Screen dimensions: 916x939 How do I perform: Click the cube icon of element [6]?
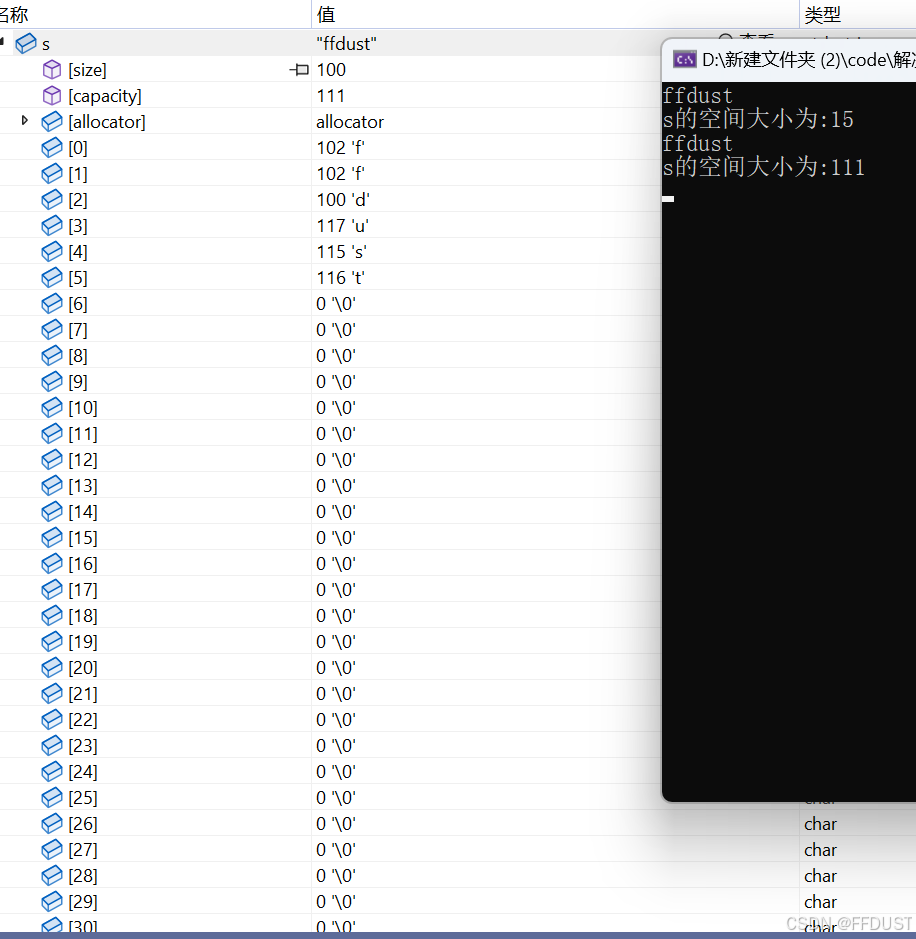(x=52, y=304)
